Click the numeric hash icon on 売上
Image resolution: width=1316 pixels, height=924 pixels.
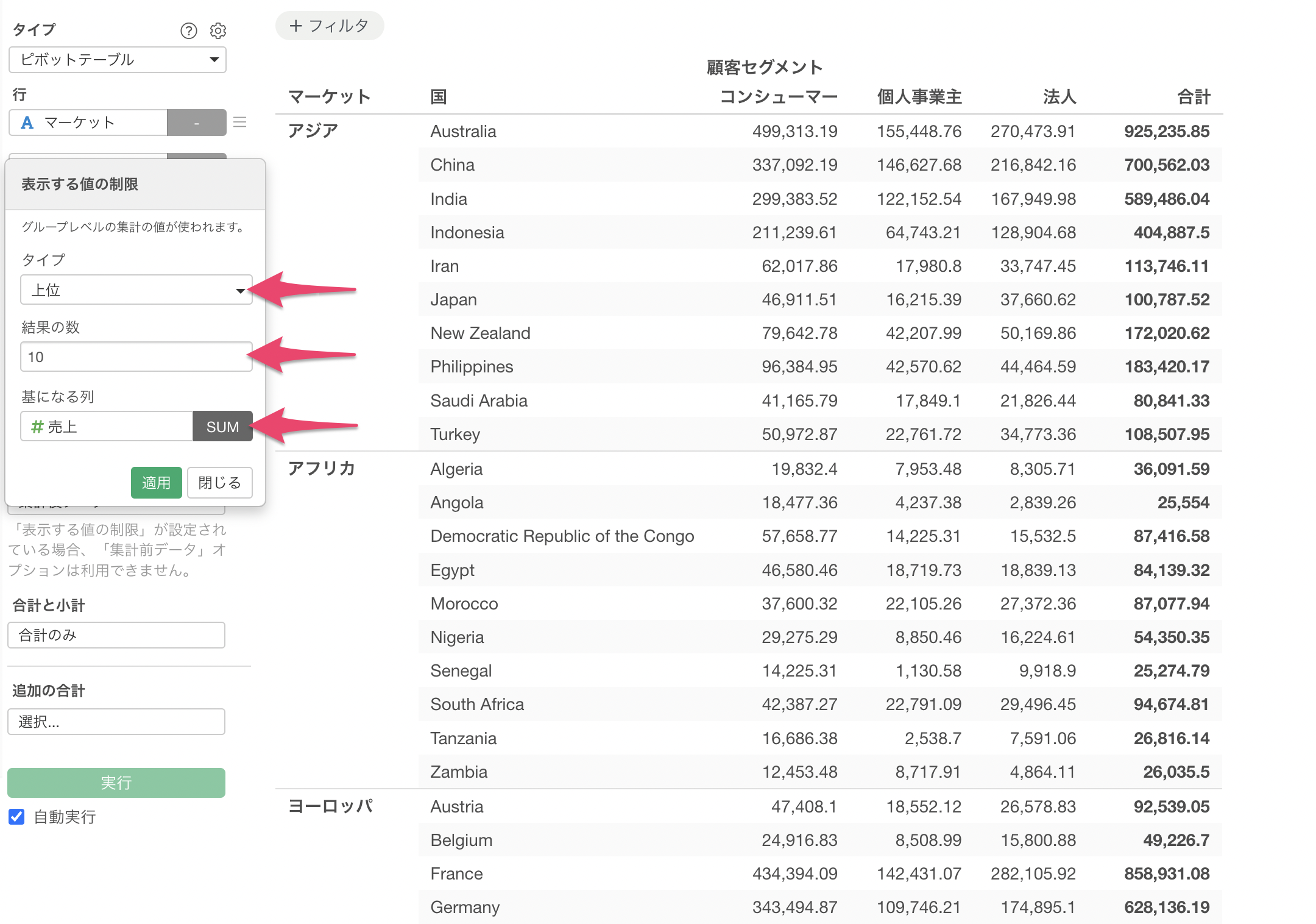click(37, 427)
